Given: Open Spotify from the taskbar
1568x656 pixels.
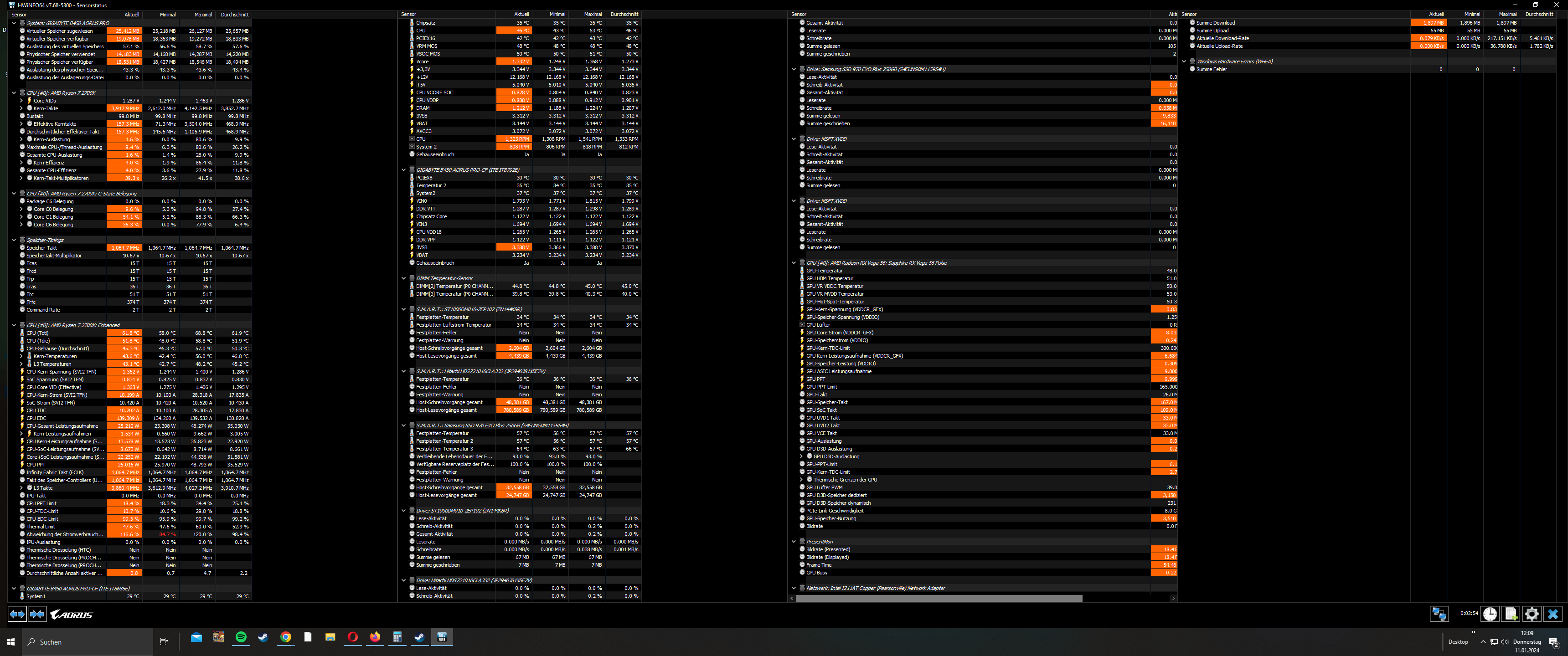Looking at the screenshot, I should [241, 637].
